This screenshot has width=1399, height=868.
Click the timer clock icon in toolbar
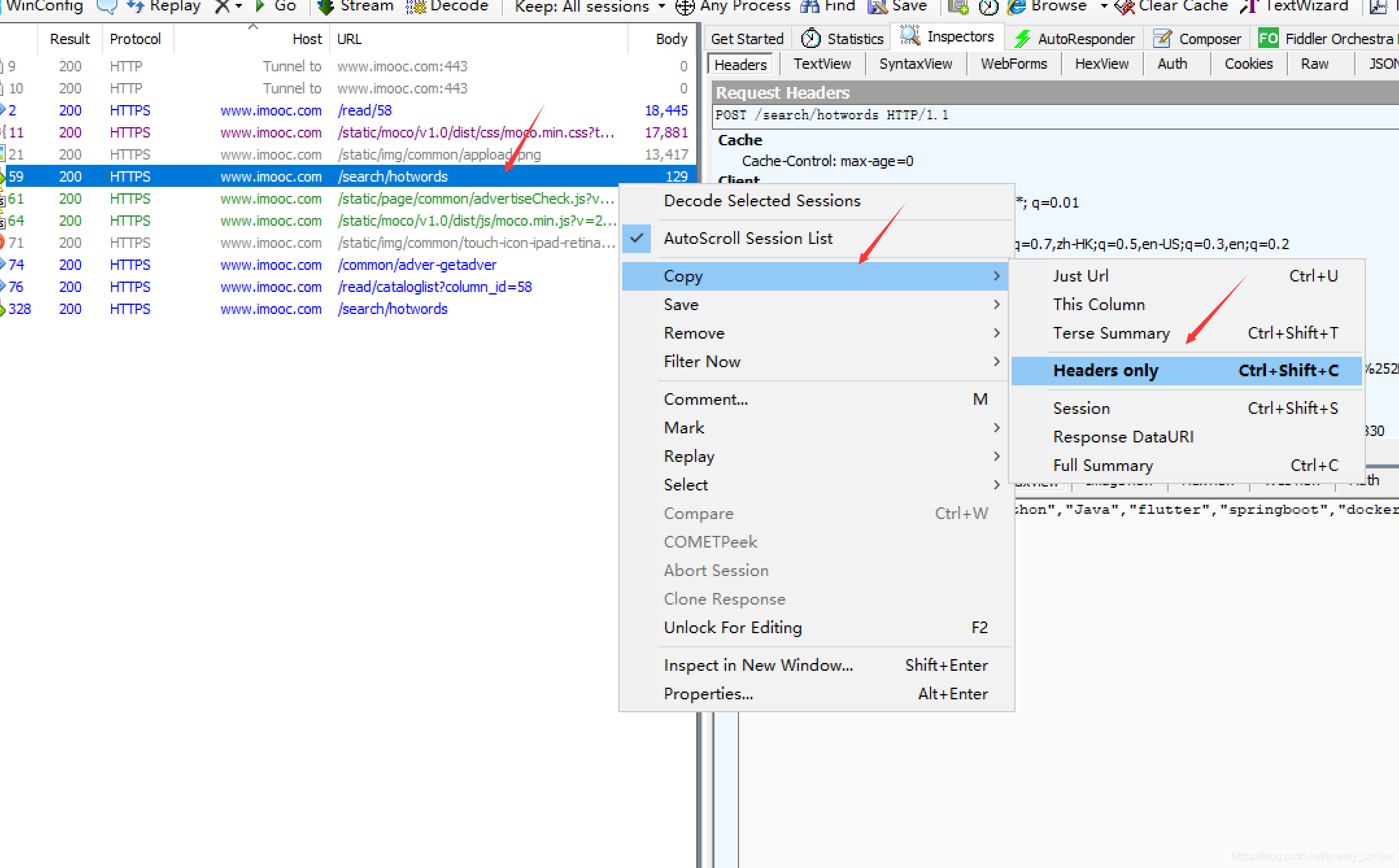pyautogui.click(x=988, y=6)
